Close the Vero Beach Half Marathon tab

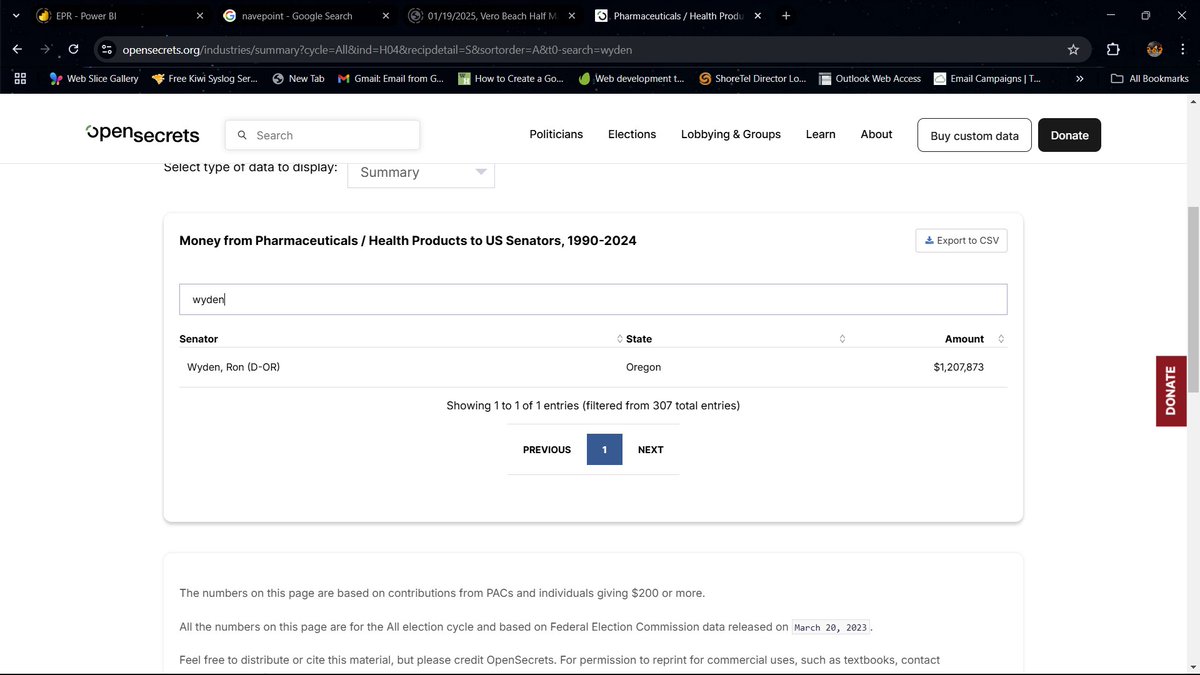(x=571, y=16)
